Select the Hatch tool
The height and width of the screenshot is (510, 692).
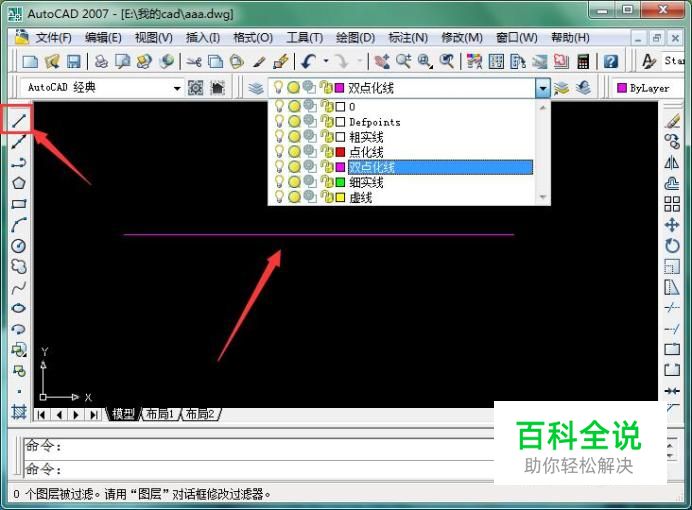pos(19,412)
